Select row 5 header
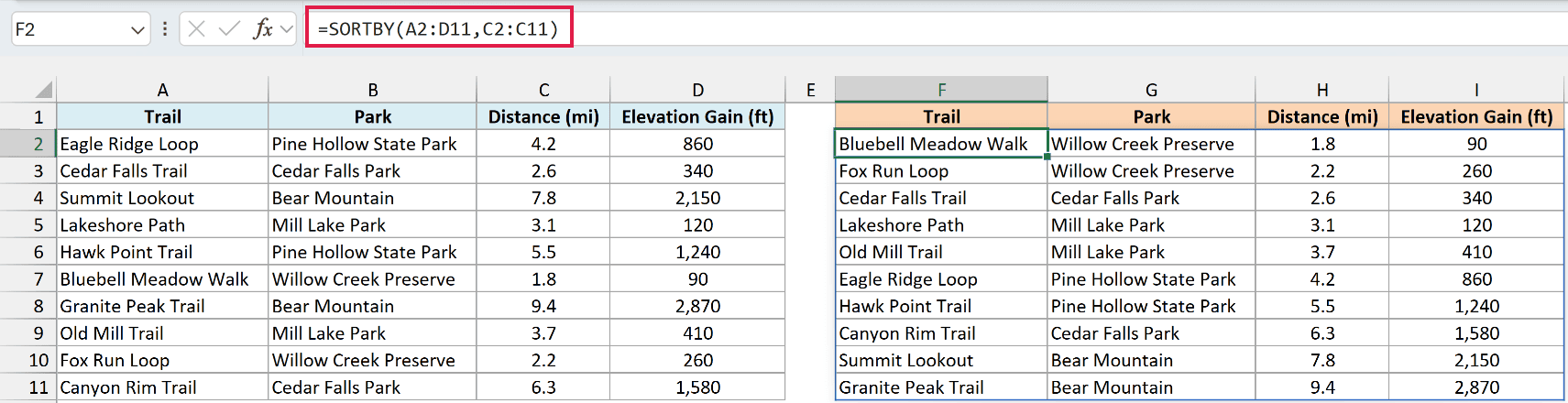Viewport: 1568px width, 403px height. coord(28,225)
